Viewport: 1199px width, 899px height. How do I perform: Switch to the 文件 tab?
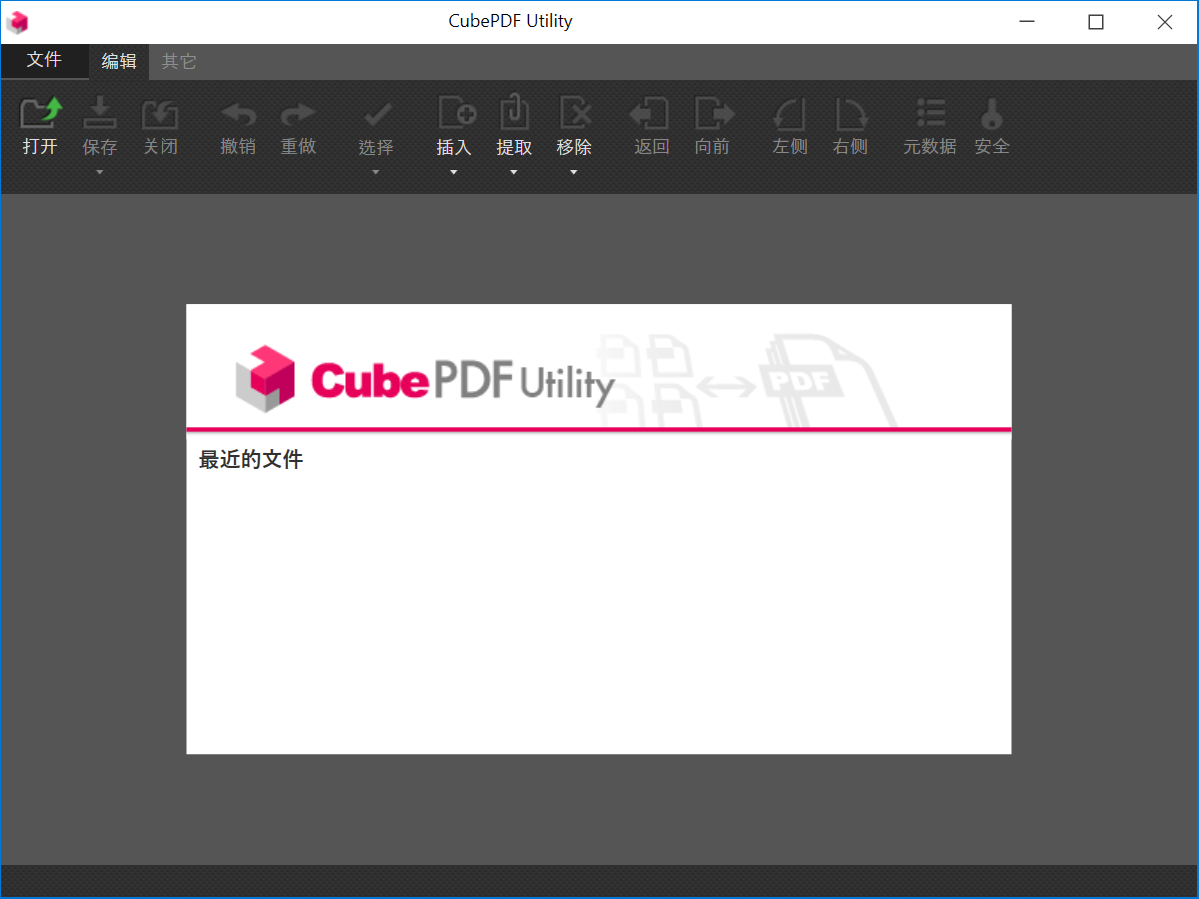click(45, 60)
